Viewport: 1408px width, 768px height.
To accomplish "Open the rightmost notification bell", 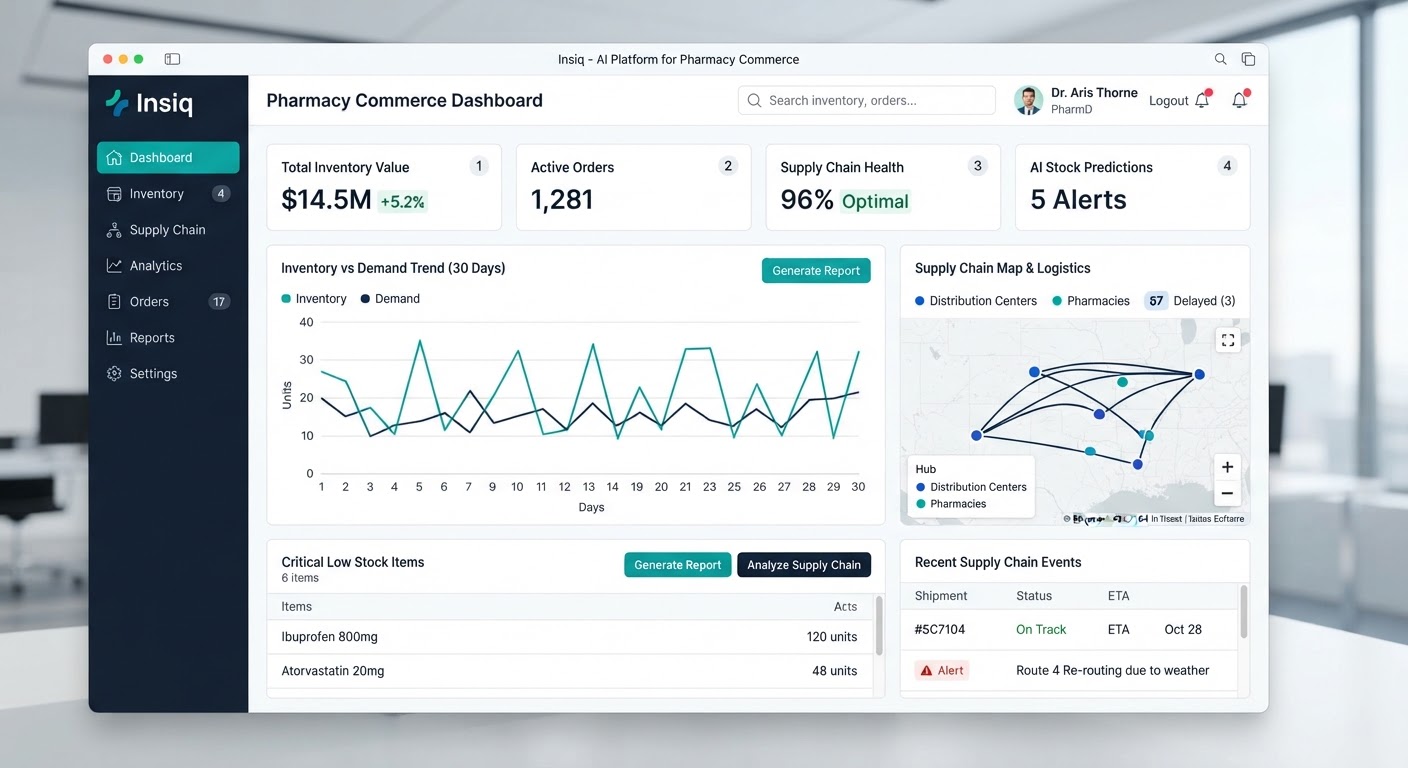I will click(1240, 100).
